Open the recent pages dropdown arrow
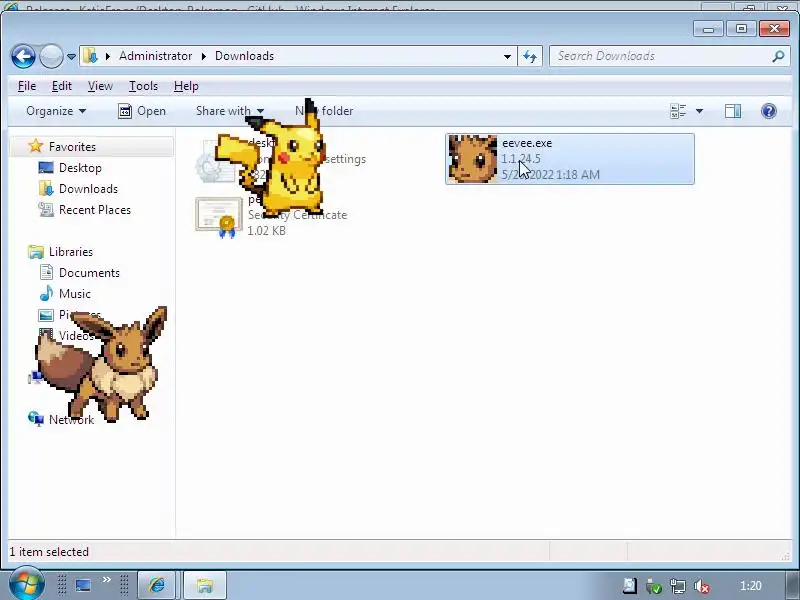This screenshot has width=800, height=600. (x=71, y=57)
